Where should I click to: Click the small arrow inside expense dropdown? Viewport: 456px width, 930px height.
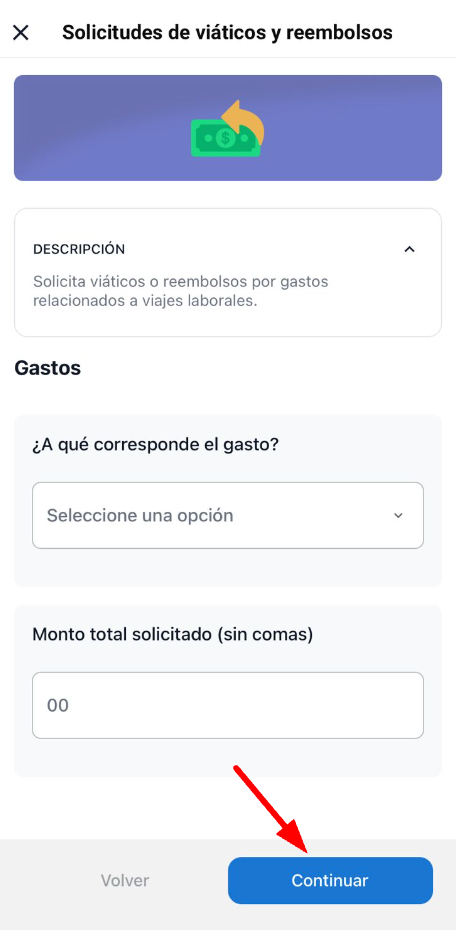[398, 515]
